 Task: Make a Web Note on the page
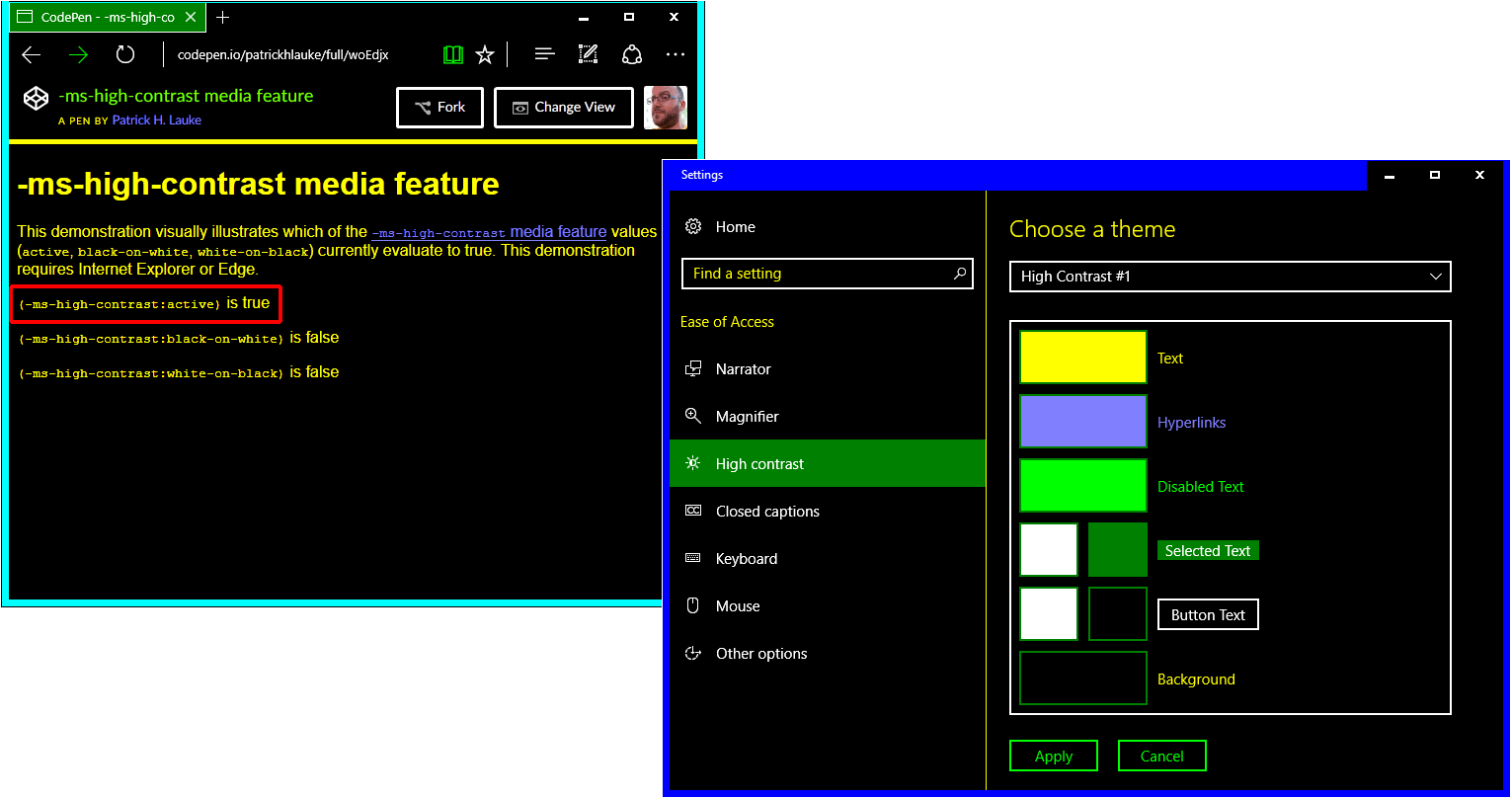coord(588,54)
